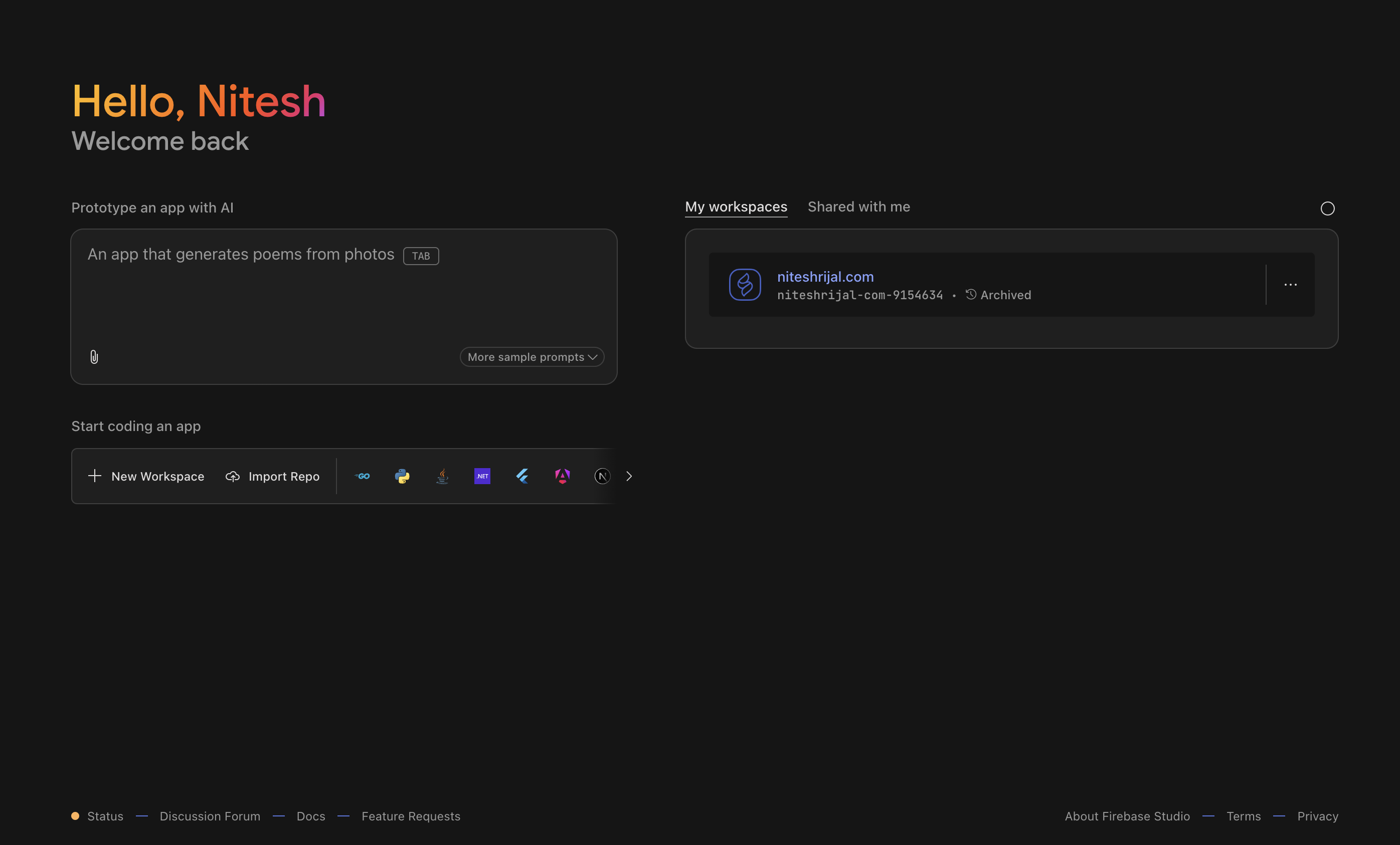Click the New Workspace button
Screen dimensions: 1400x845
[146, 476]
